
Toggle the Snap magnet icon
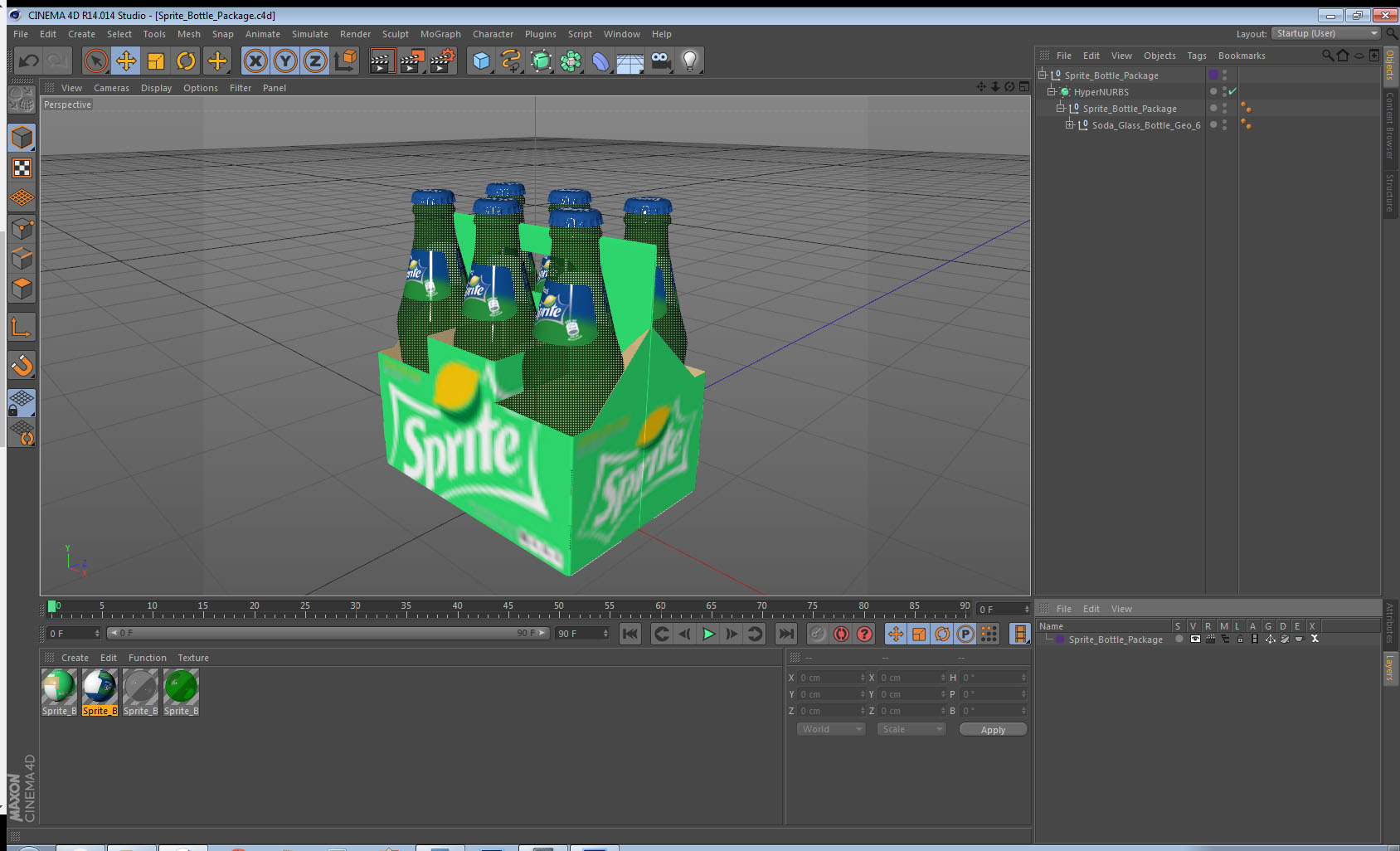pyautogui.click(x=22, y=365)
